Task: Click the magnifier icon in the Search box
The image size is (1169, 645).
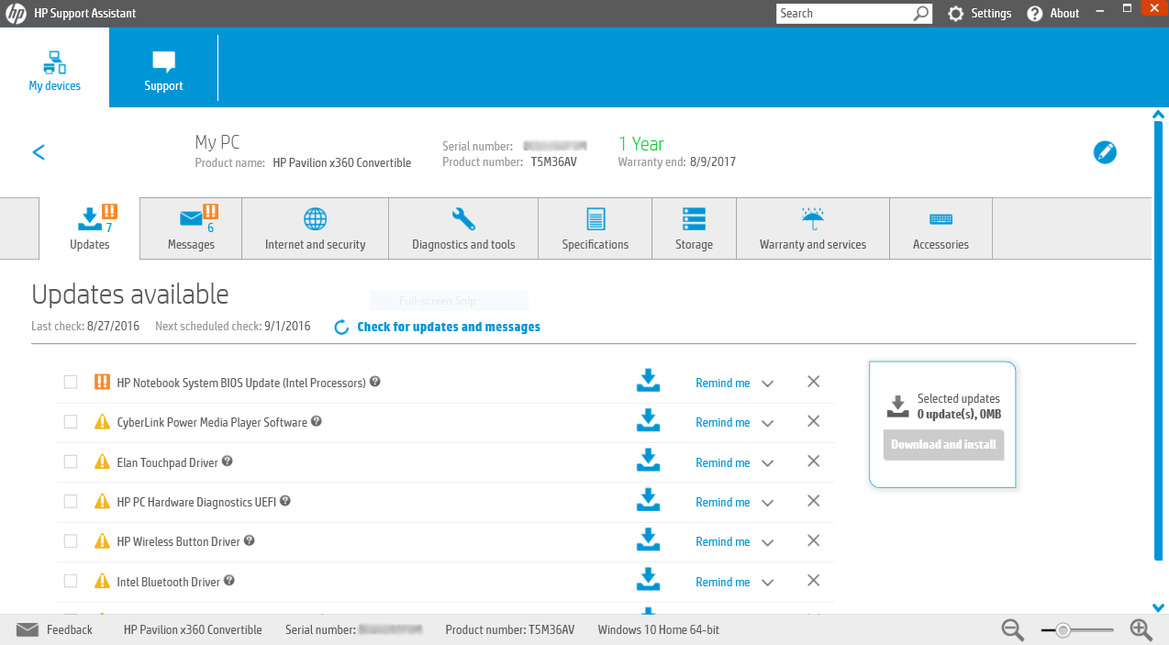Action: 921,13
